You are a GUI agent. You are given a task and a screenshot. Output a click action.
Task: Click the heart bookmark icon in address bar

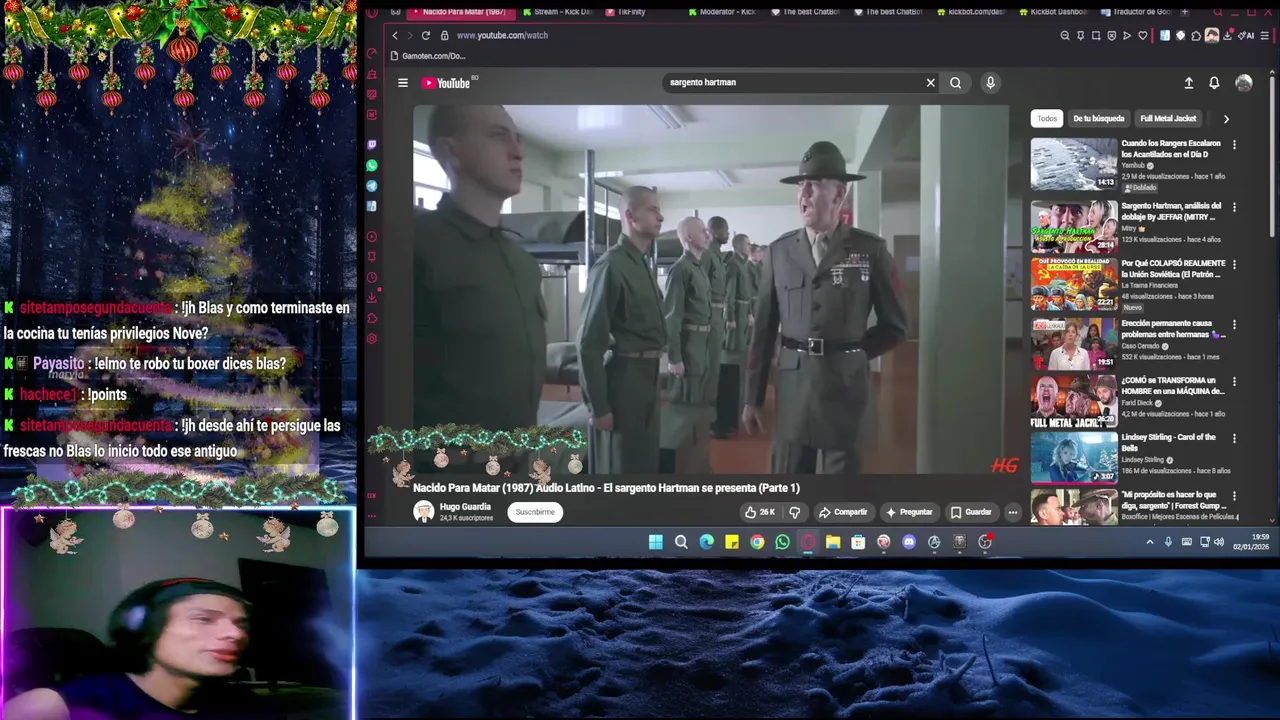click(1142, 35)
